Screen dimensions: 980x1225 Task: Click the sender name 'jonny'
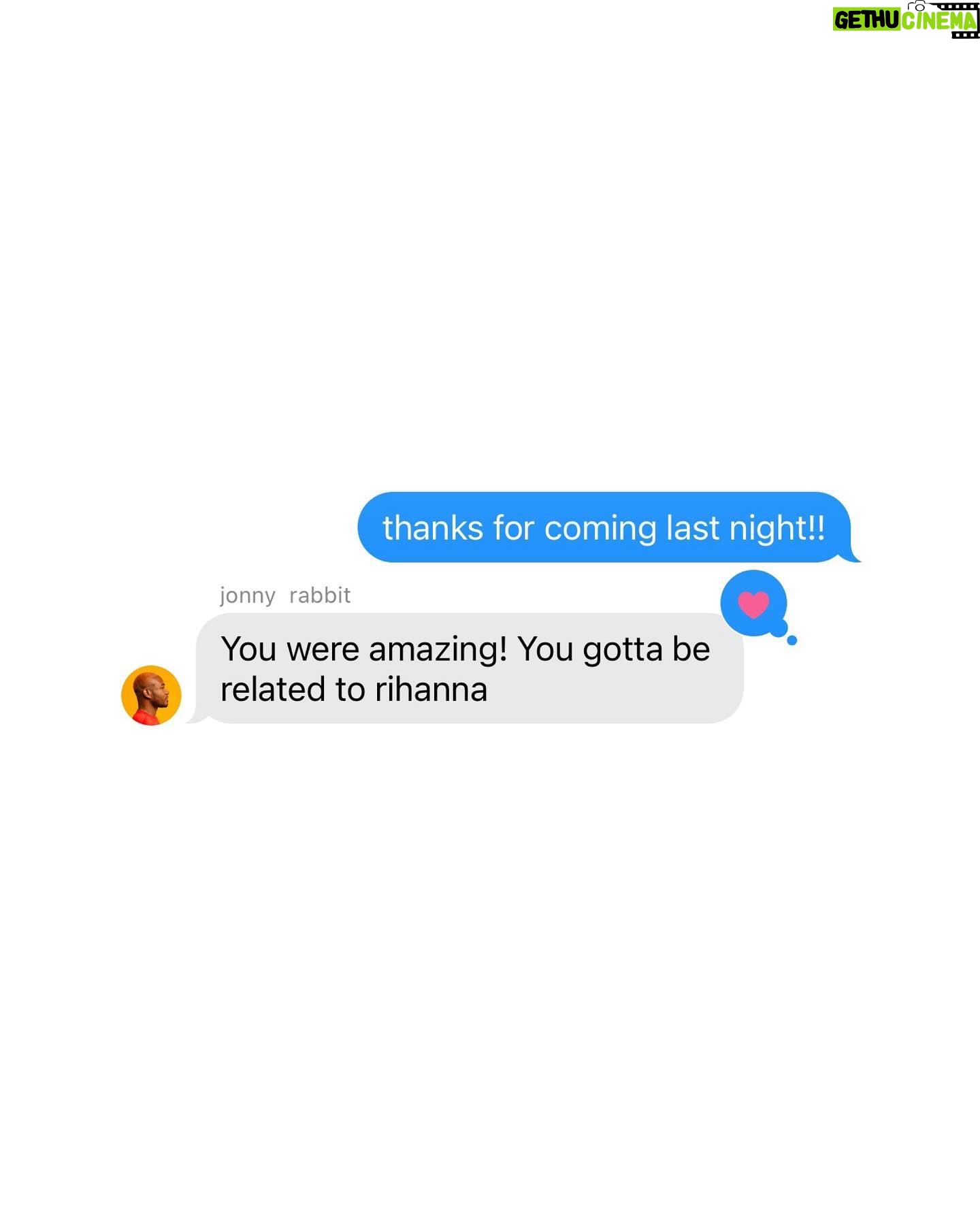point(247,595)
